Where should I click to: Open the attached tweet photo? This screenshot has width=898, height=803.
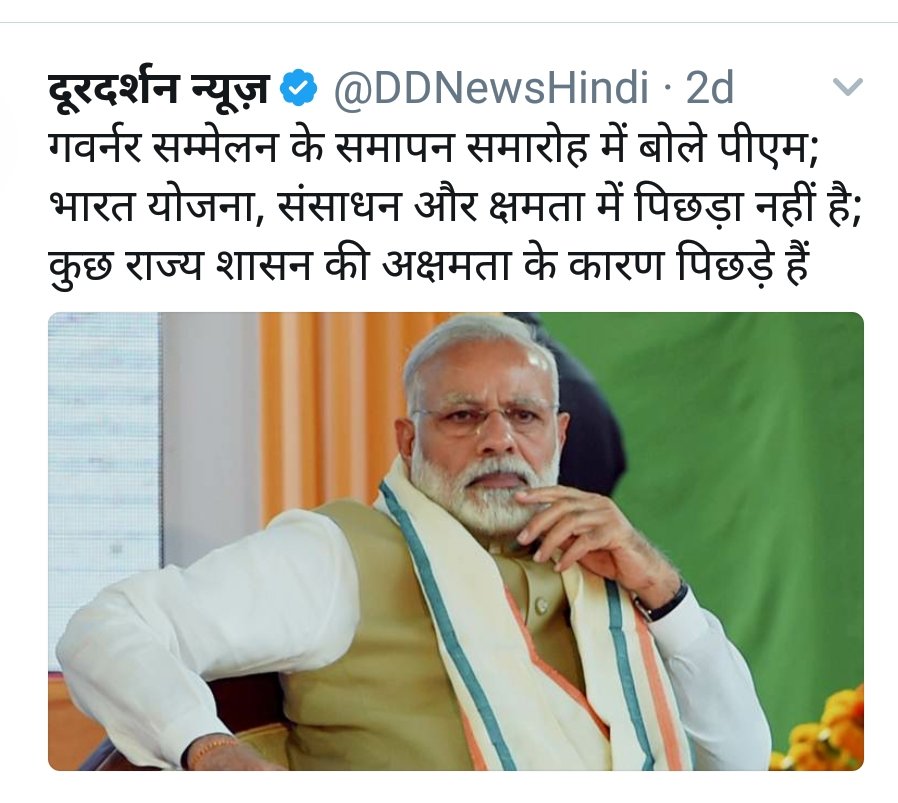pos(456,541)
